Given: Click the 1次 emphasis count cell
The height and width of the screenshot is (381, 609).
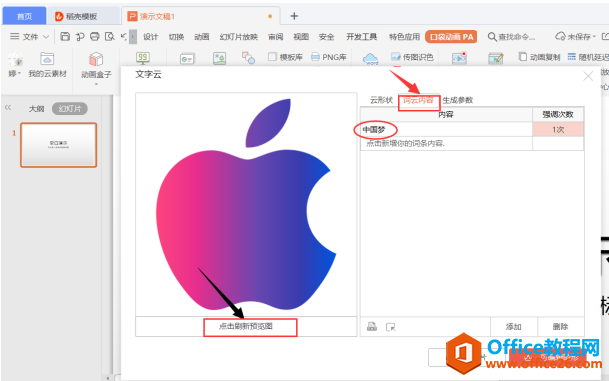Looking at the screenshot, I should [x=558, y=130].
